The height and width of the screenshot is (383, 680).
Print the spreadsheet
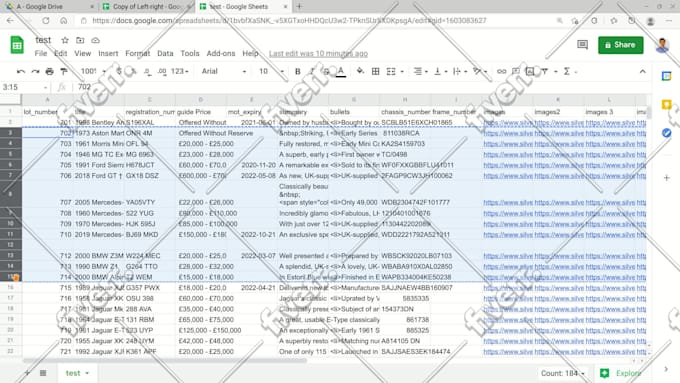(x=49, y=72)
